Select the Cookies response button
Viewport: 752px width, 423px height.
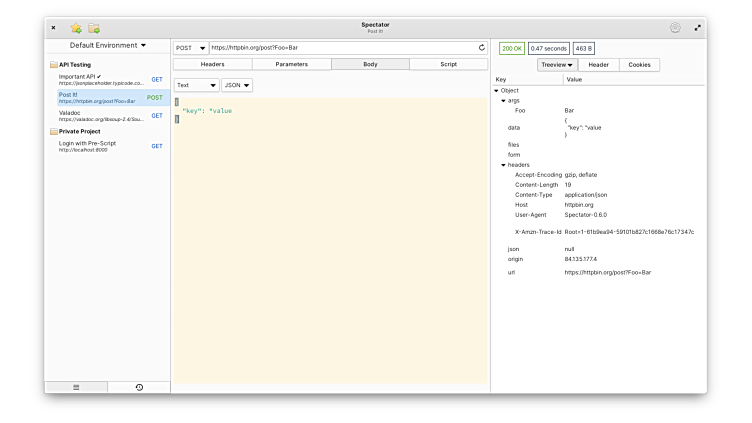(639, 65)
